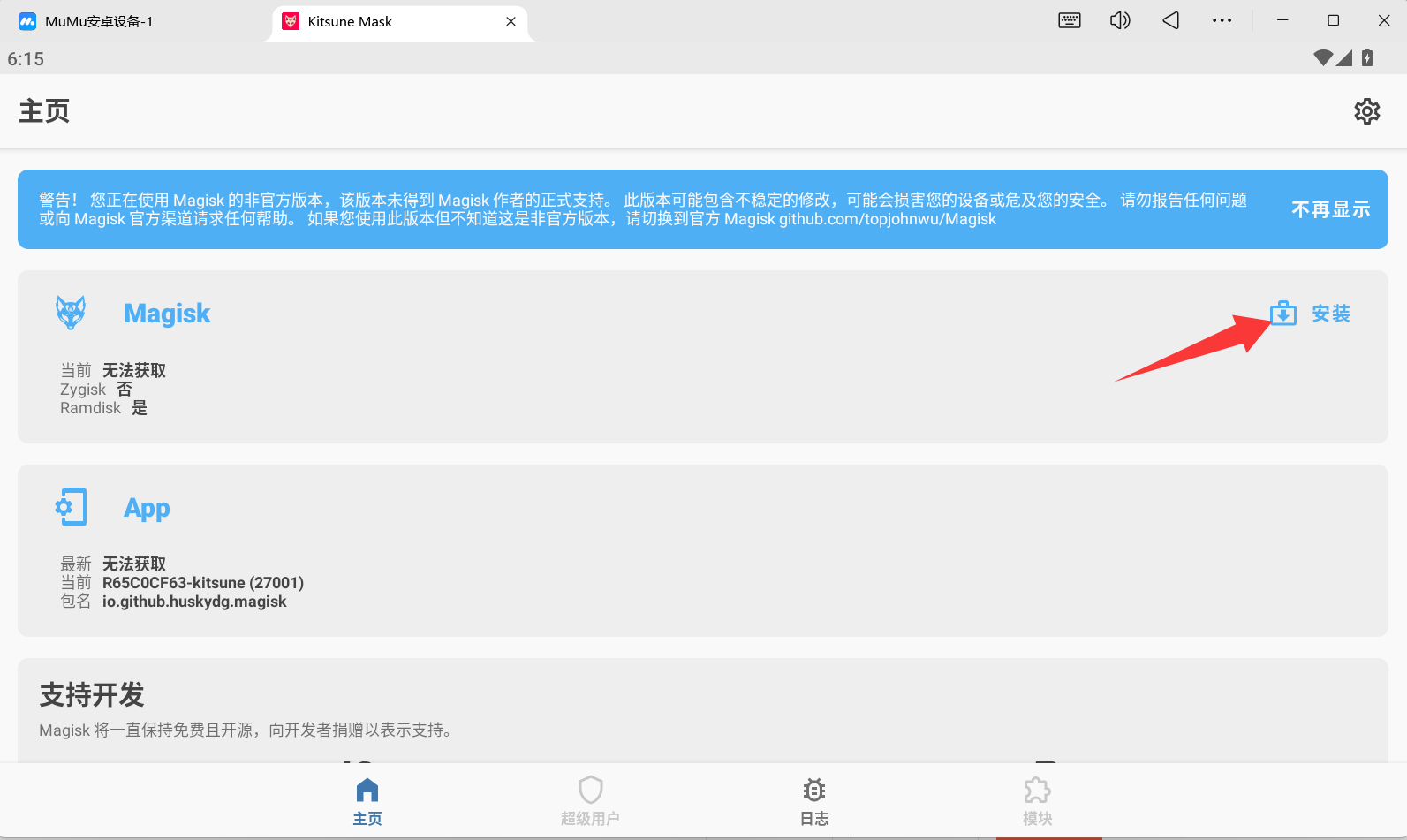The height and width of the screenshot is (840, 1407).
Task: Dismiss the warning with 不再显示
Action: tap(1330, 209)
